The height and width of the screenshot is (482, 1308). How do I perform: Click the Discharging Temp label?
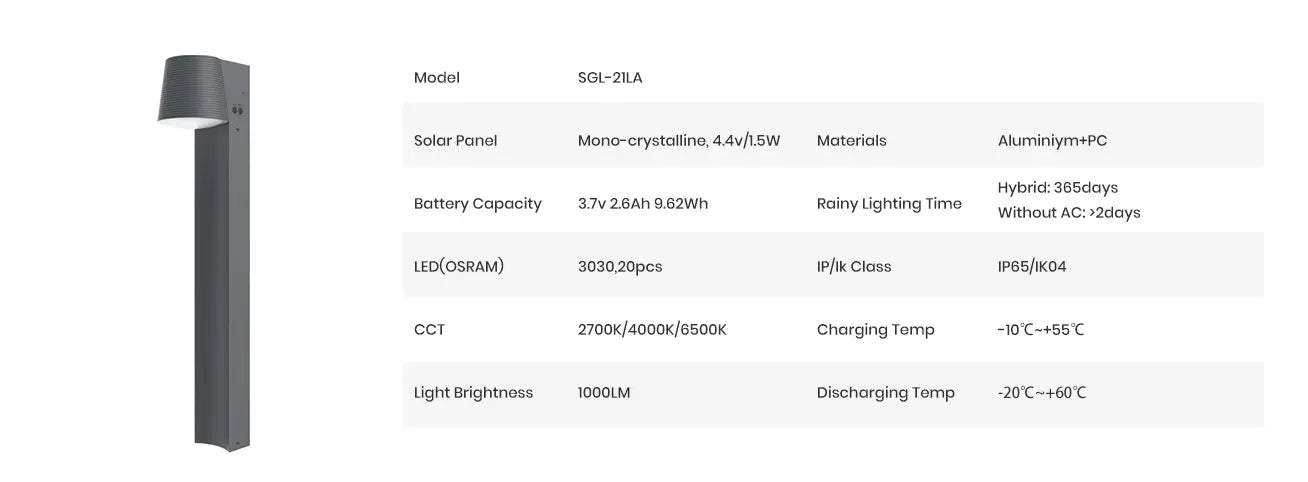[x=885, y=393]
